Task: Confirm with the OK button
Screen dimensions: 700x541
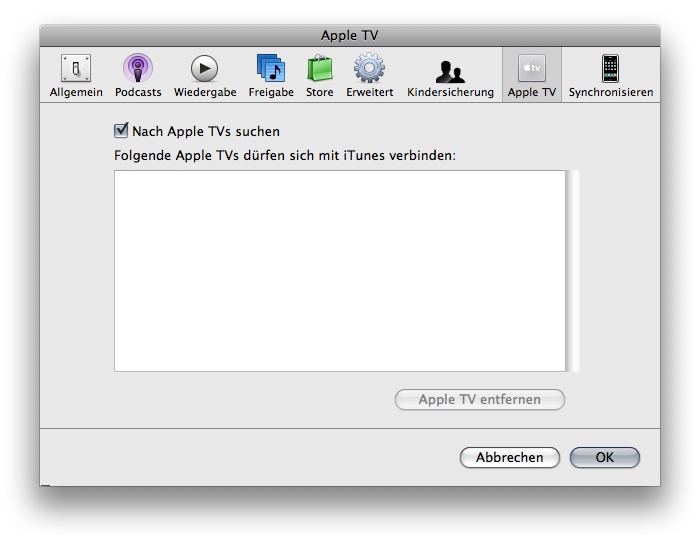Action: click(604, 458)
